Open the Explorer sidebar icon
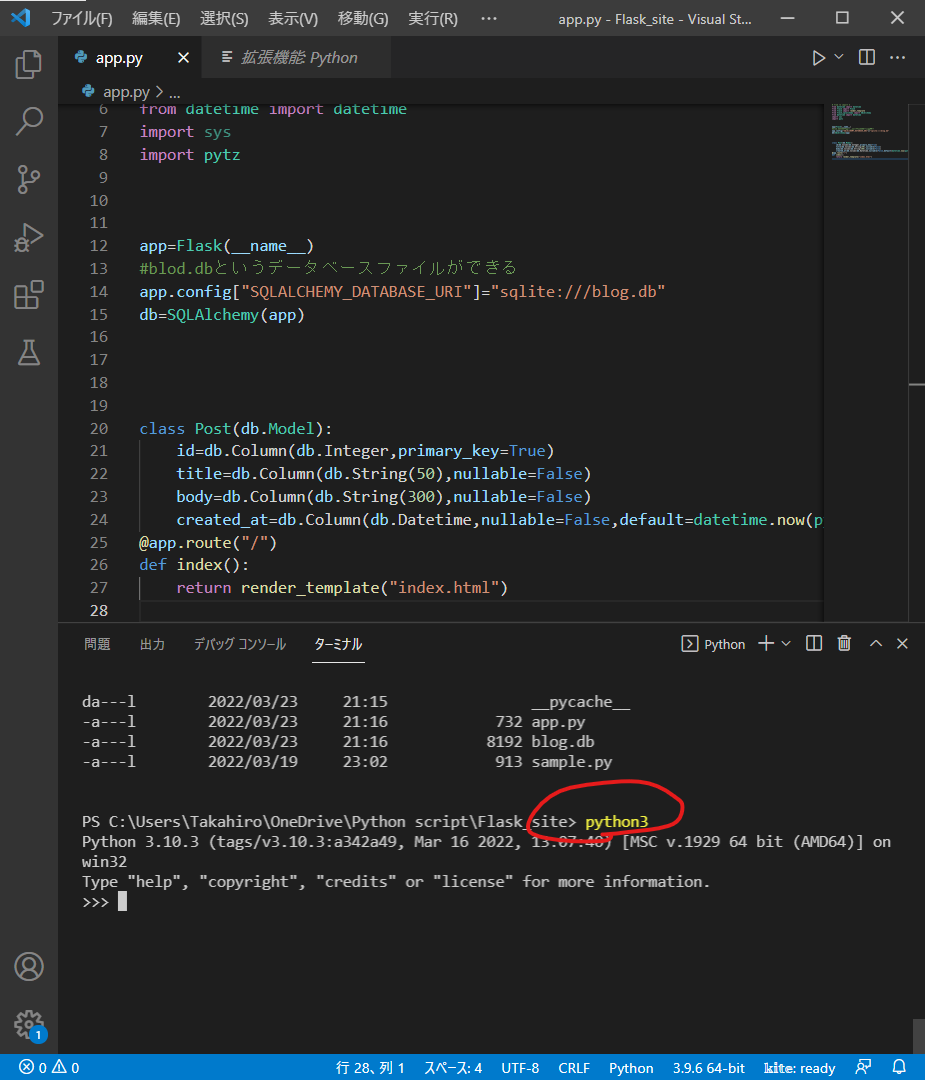 point(28,63)
